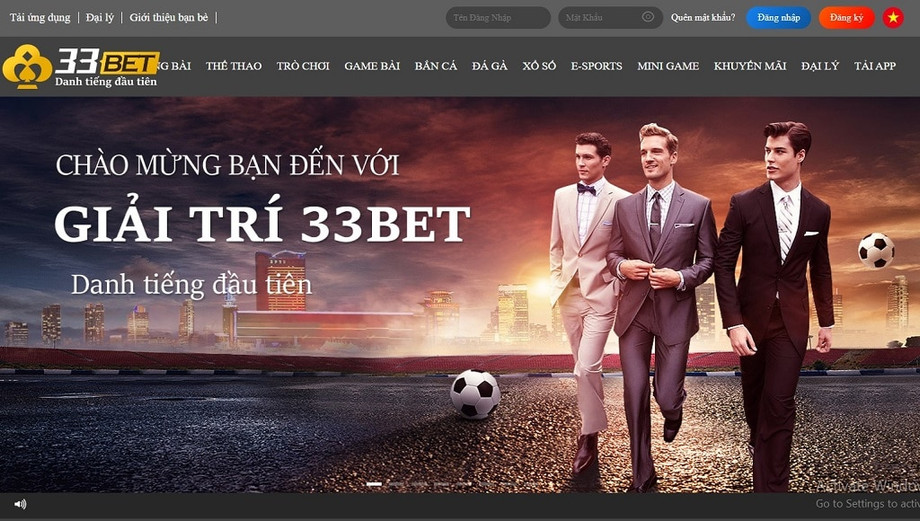The image size is (920, 521).
Task: Focus the Tên Đăng Nhập field
Action: tap(498, 18)
